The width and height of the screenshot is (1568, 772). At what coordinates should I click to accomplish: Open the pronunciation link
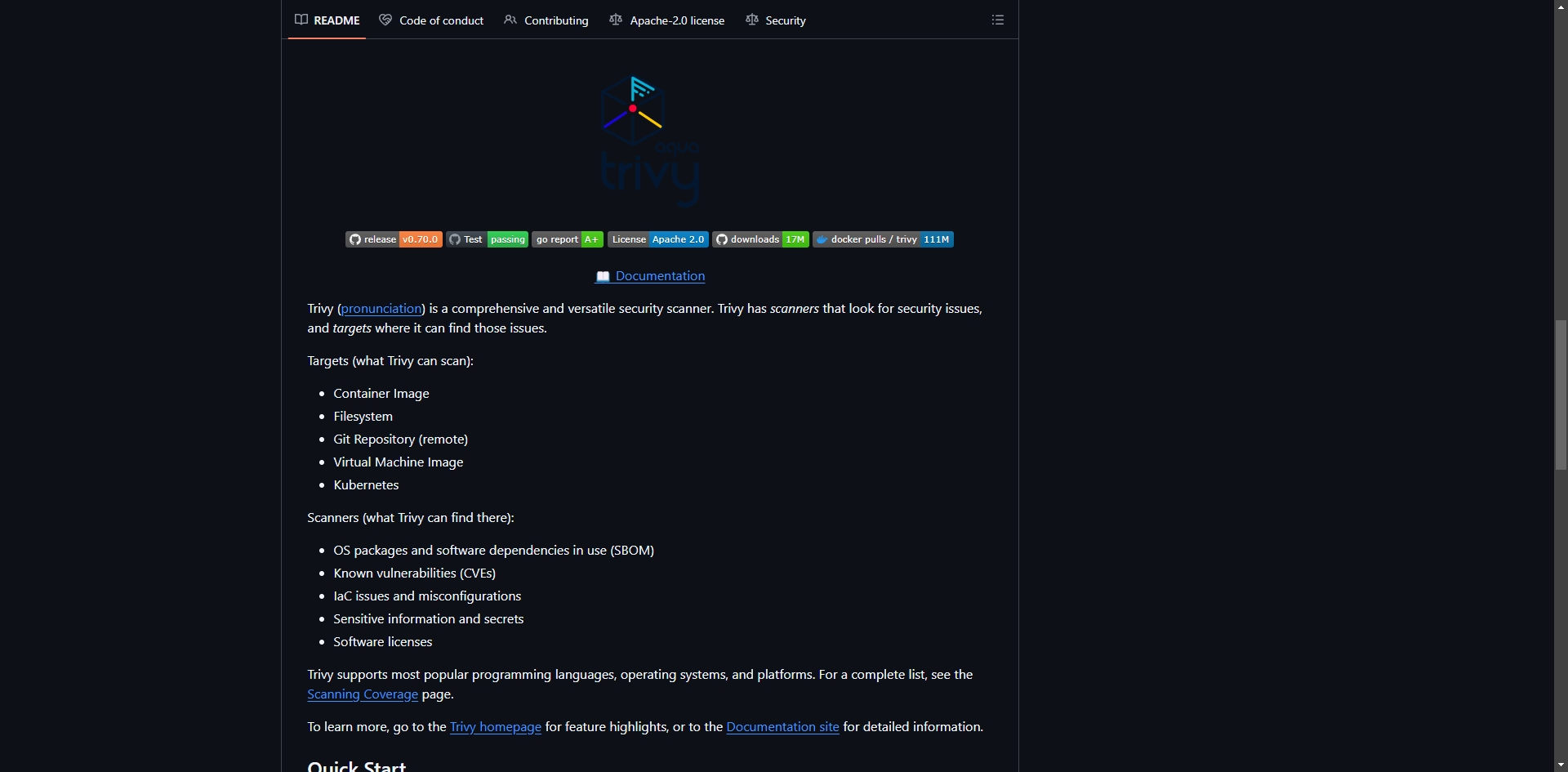point(381,309)
